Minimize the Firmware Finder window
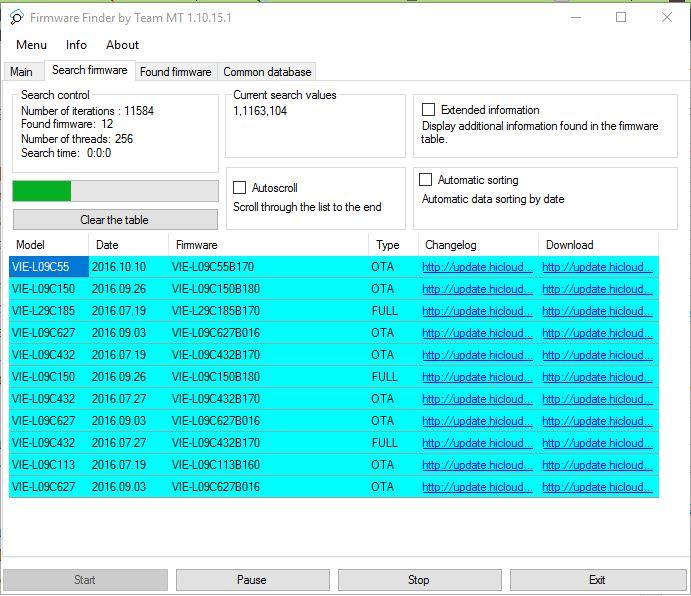691x596 pixels. click(x=576, y=18)
